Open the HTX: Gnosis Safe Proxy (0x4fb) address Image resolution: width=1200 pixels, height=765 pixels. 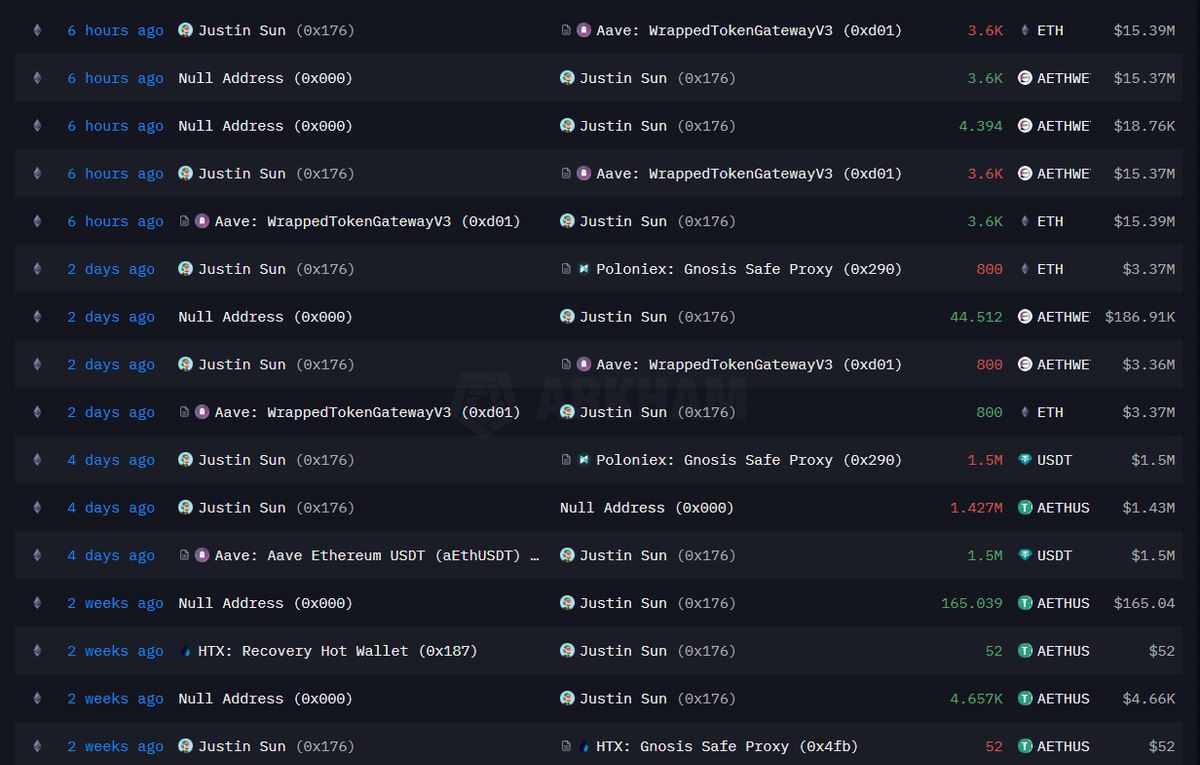(x=726, y=747)
